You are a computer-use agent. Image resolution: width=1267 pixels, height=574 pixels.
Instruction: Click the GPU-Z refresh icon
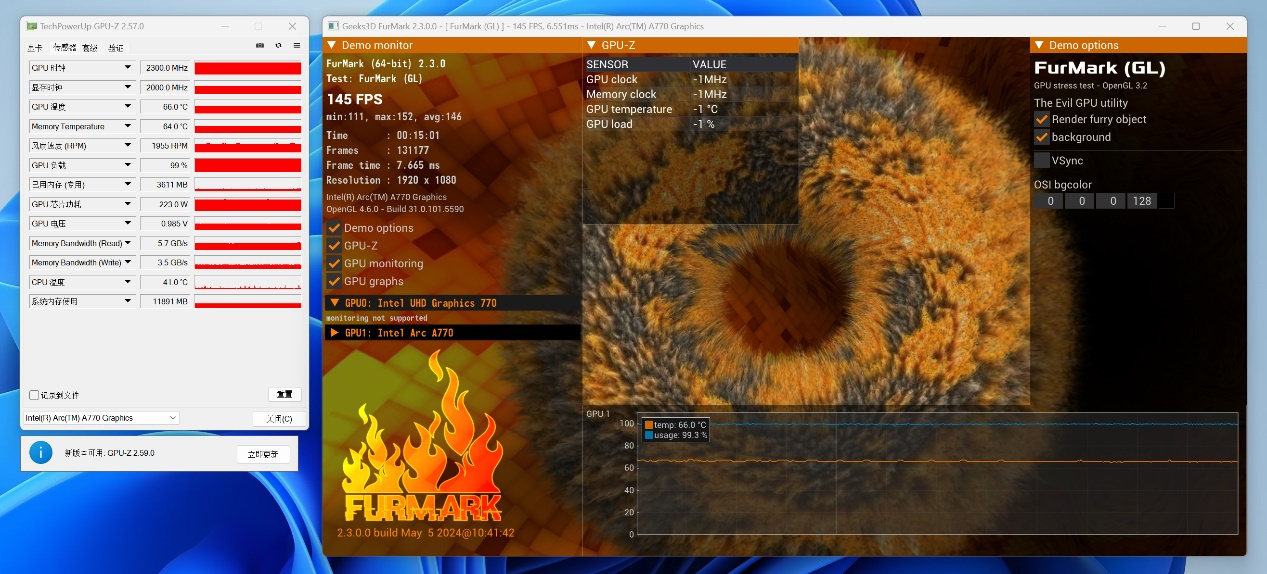(x=278, y=46)
